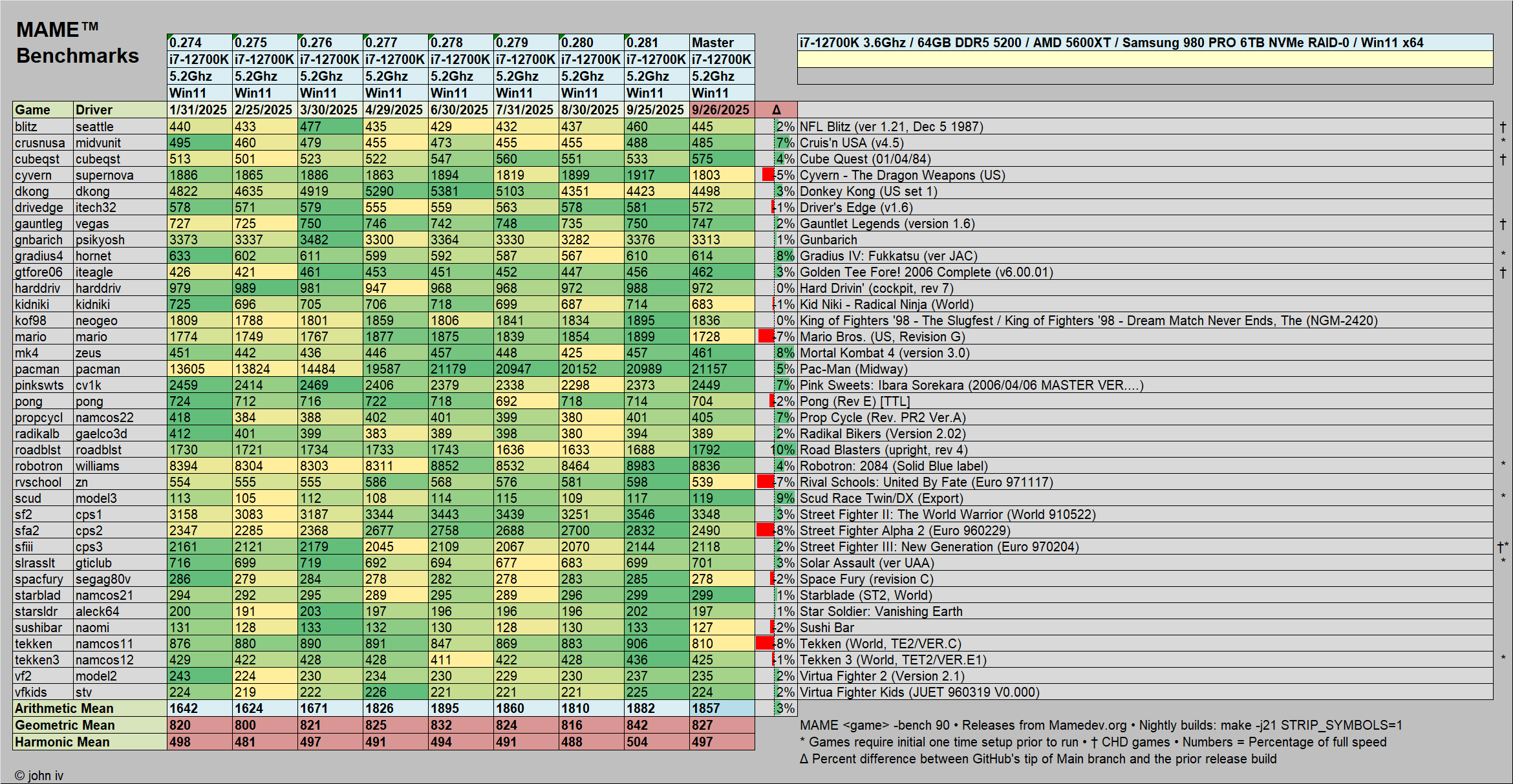Select the NFL Blitz description text
The width and height of the screenshot is (1513, 784).
point(891,127)
